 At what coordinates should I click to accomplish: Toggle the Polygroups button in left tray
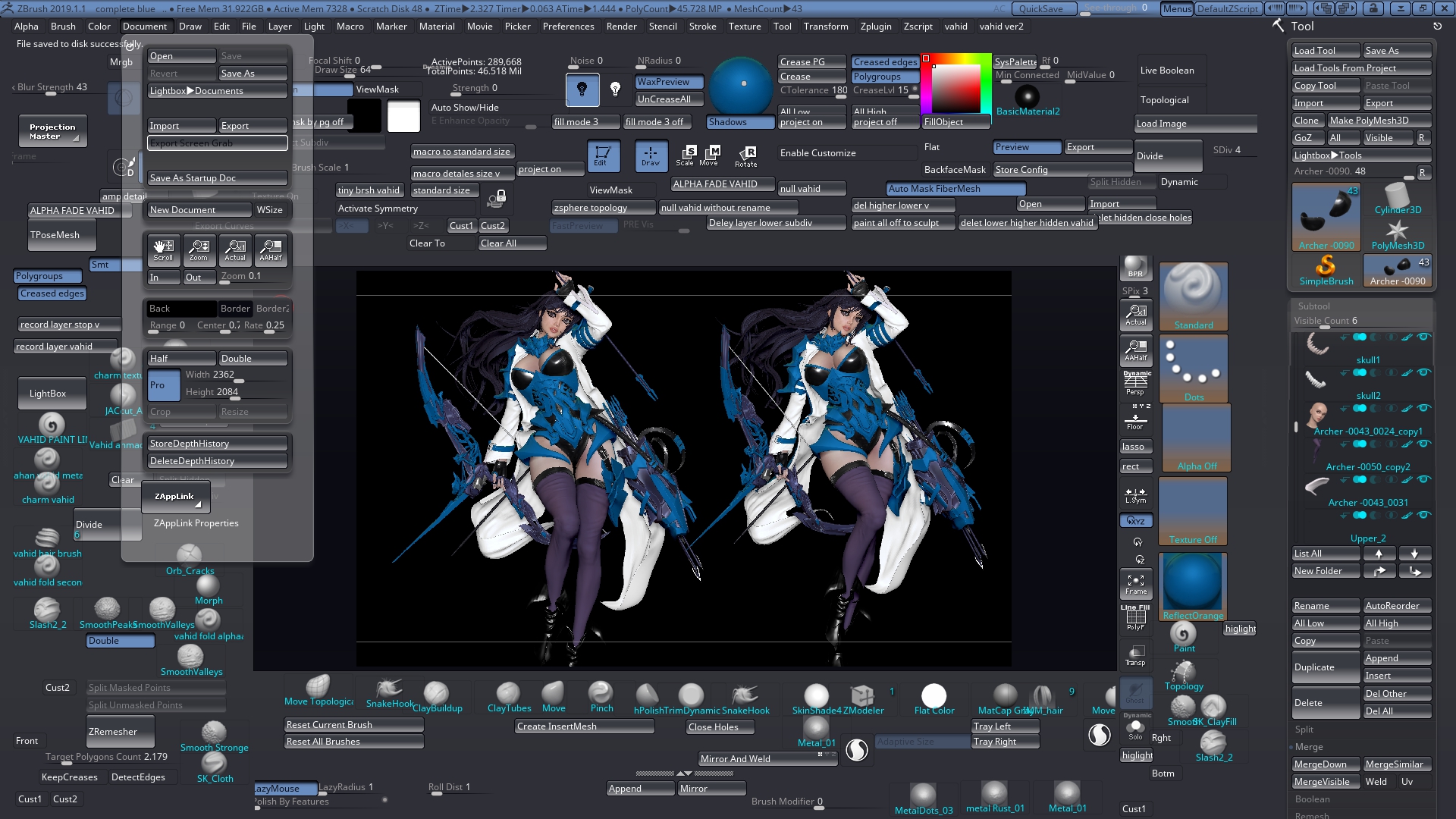tap(48, 276)
